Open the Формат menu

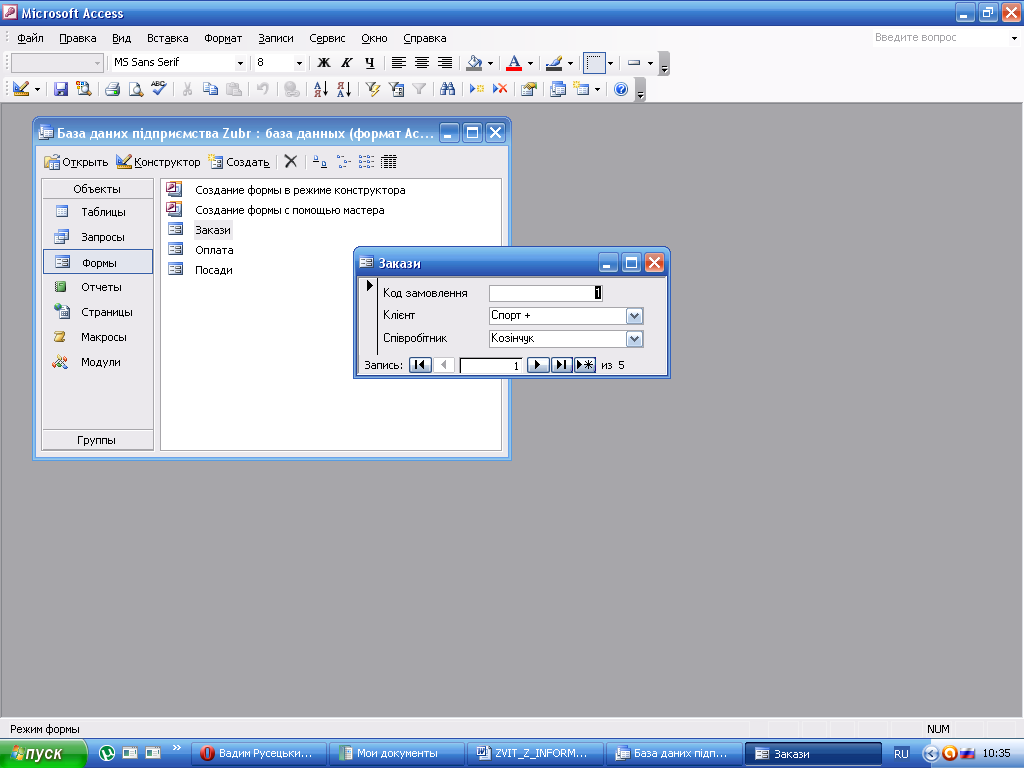(x=223, y=38)
